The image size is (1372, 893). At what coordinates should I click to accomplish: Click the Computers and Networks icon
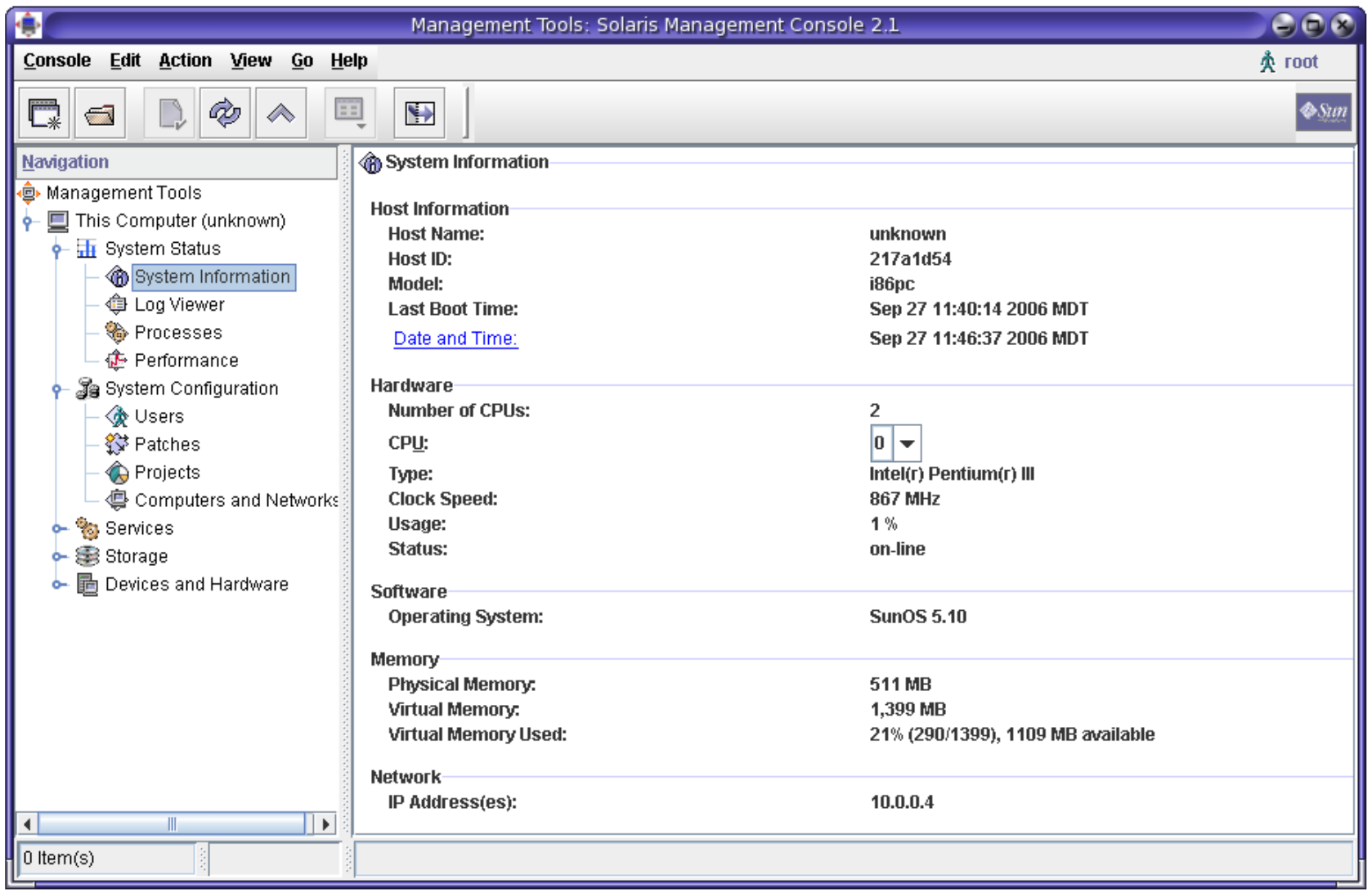pos(118,500)
